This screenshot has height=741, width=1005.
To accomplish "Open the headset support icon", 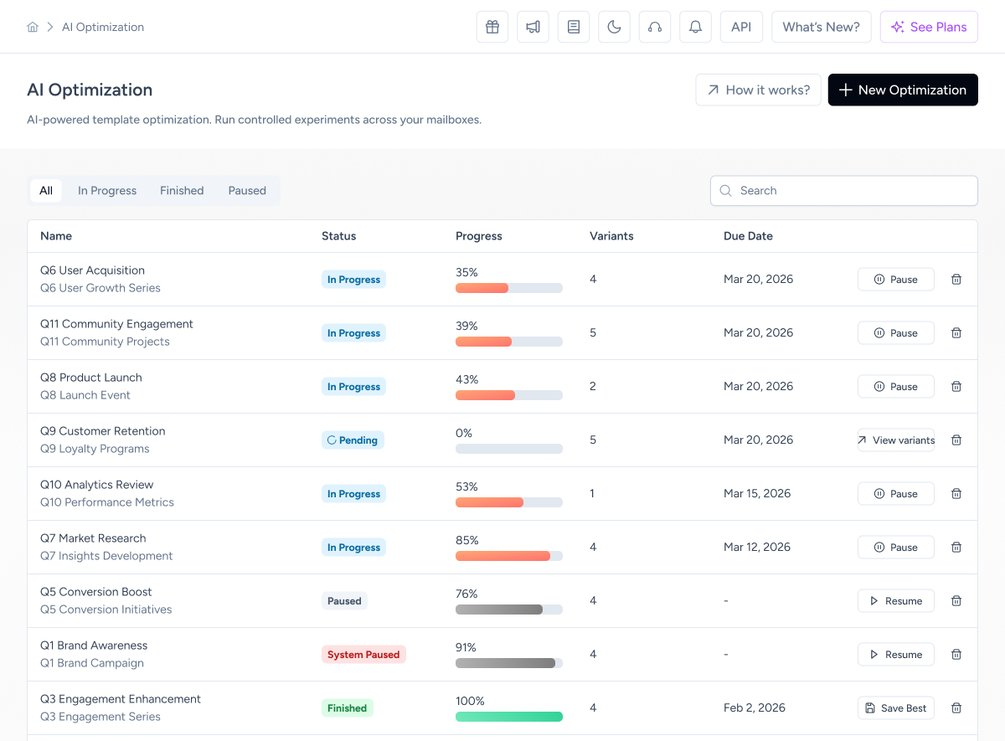I will [x=654, y=27].
